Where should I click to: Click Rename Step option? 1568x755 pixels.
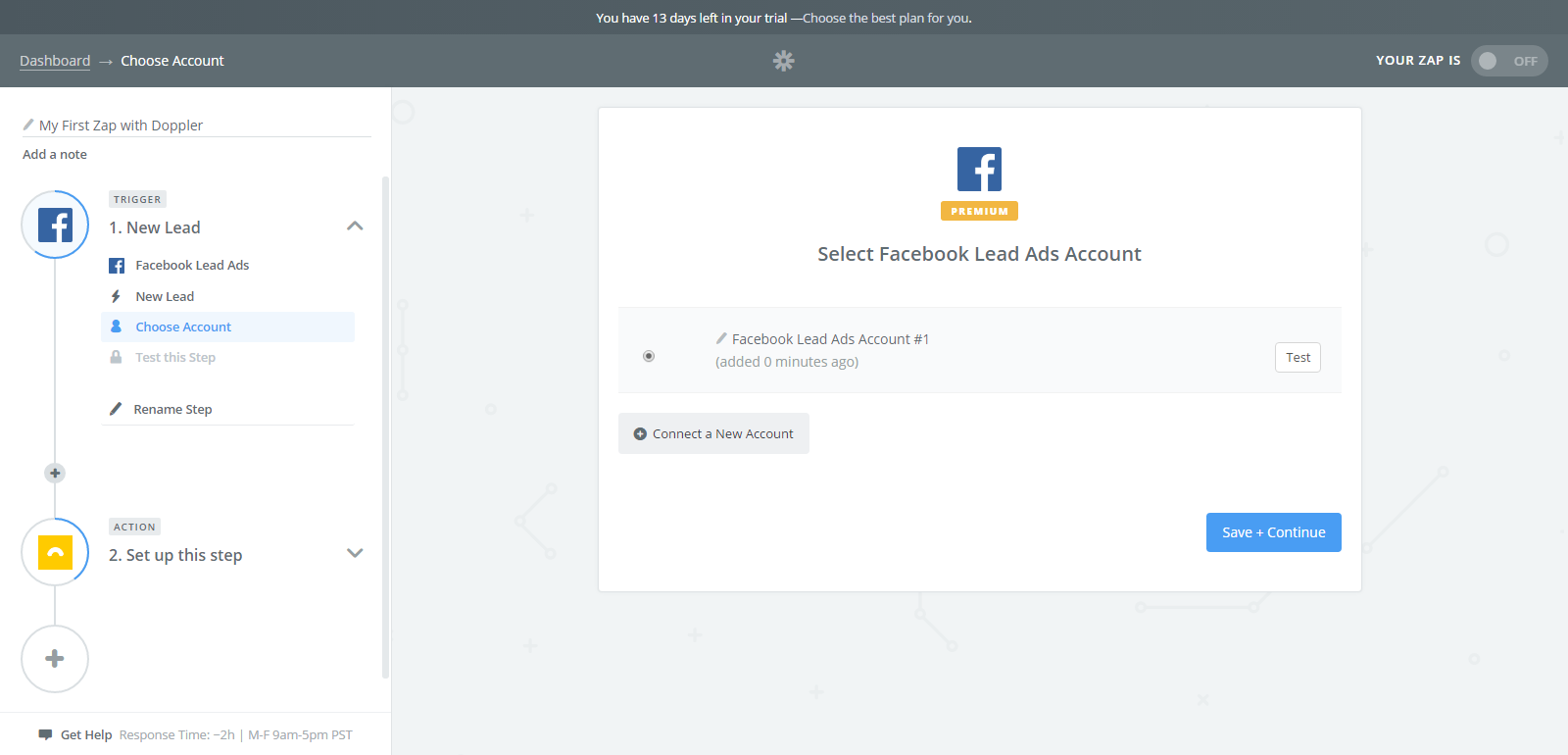172,409
